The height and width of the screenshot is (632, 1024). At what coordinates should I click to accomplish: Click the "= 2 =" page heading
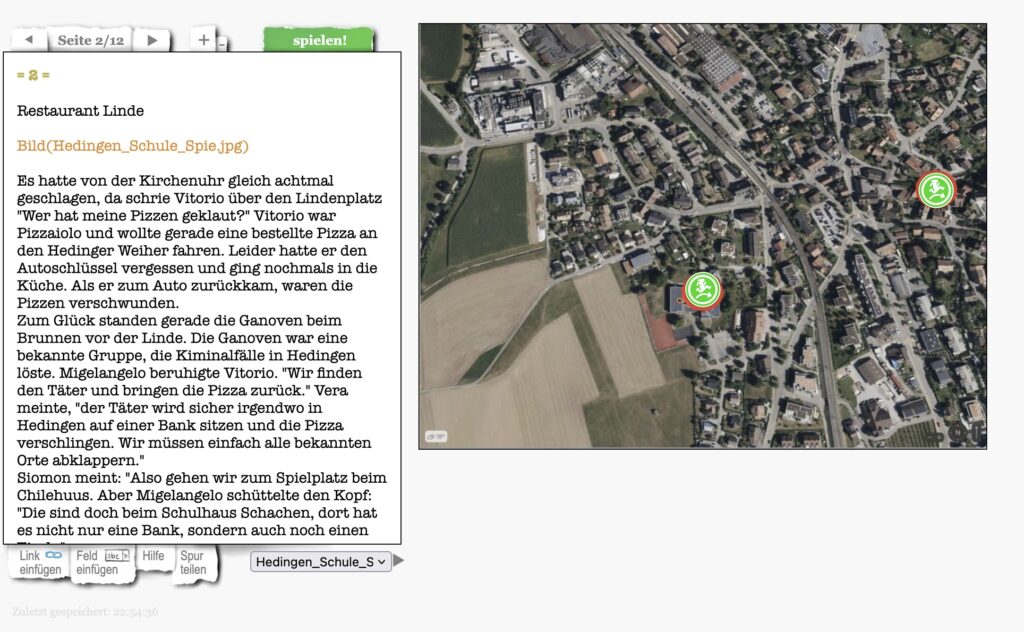(x=33, y=75)
